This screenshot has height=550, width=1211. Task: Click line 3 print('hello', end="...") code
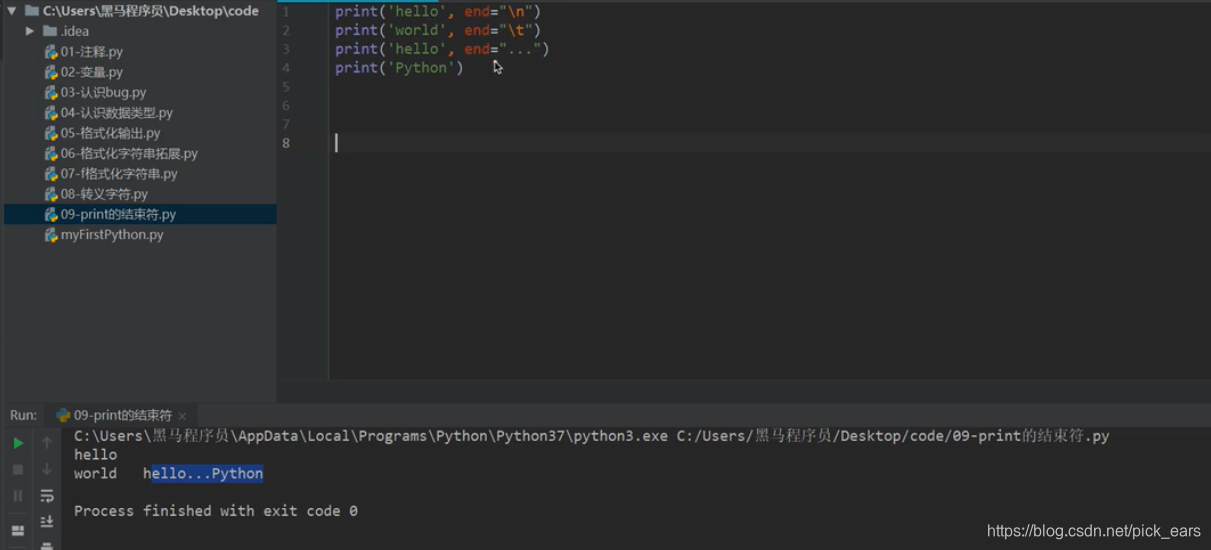pyautogui.click(x=442, y=49)
